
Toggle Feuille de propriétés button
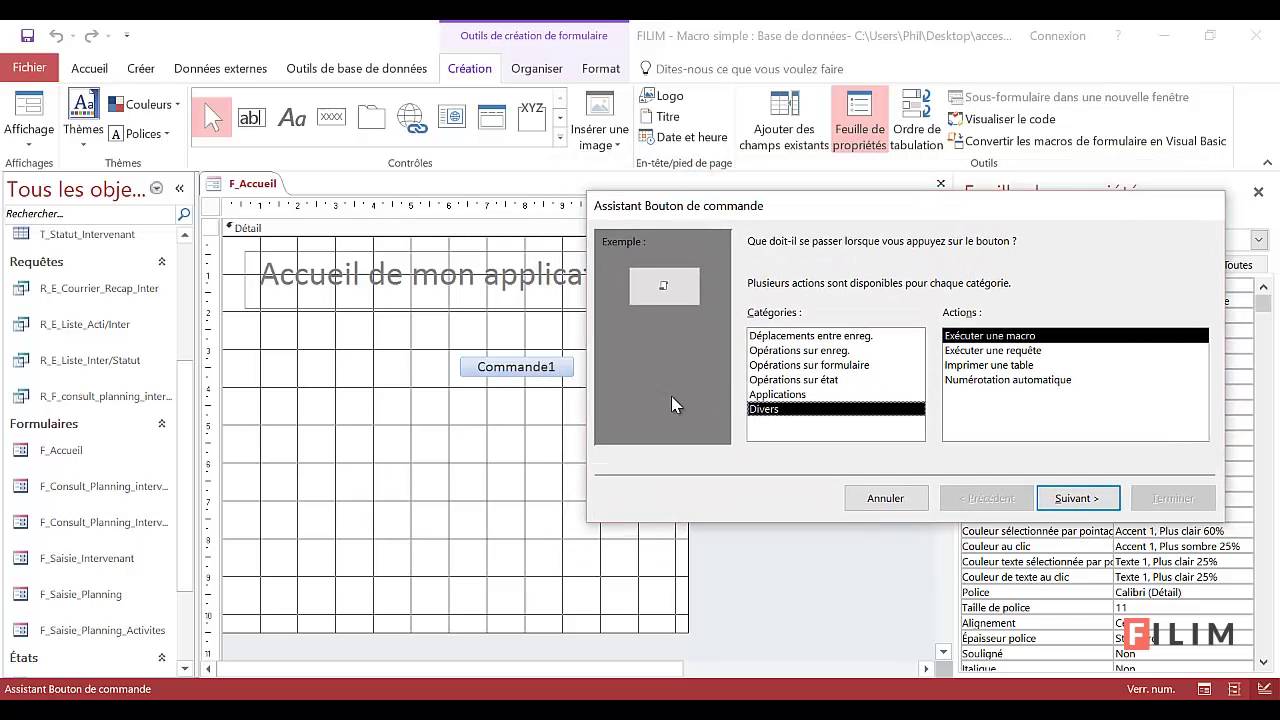point(859,120)
